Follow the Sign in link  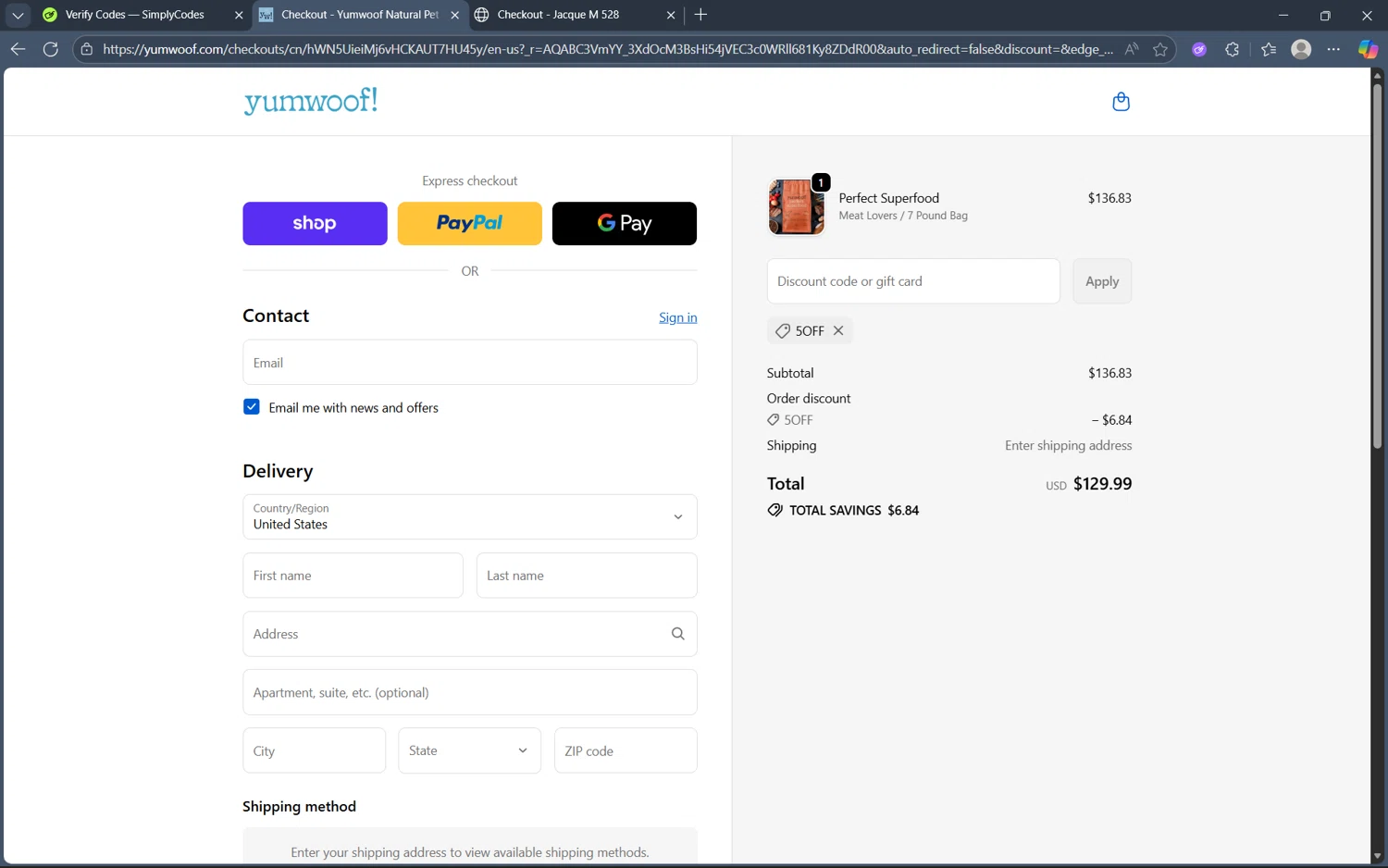coord(678,317)
